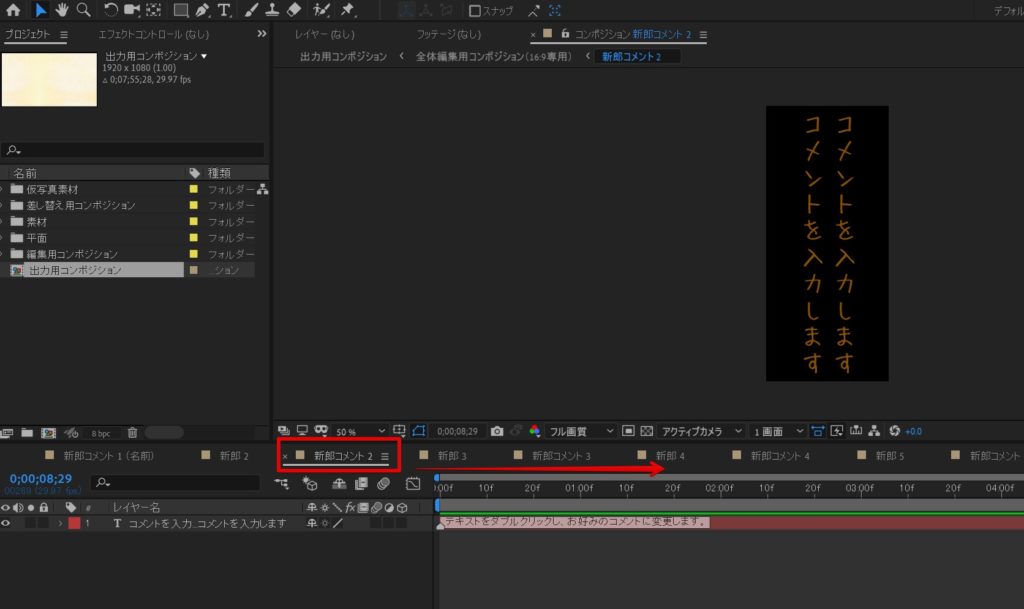1024x609 pixels.
Task: Enable the スナップ snapping checkbox
Action: pyautogui.click(x=476, y=11)
